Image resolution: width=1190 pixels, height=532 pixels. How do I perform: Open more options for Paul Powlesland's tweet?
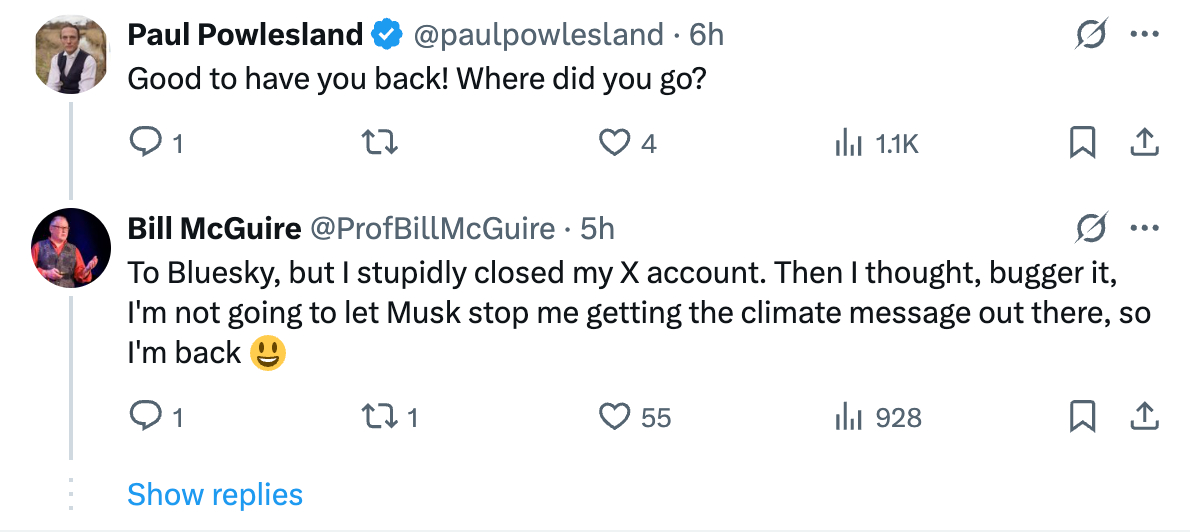pos(1143,34)
